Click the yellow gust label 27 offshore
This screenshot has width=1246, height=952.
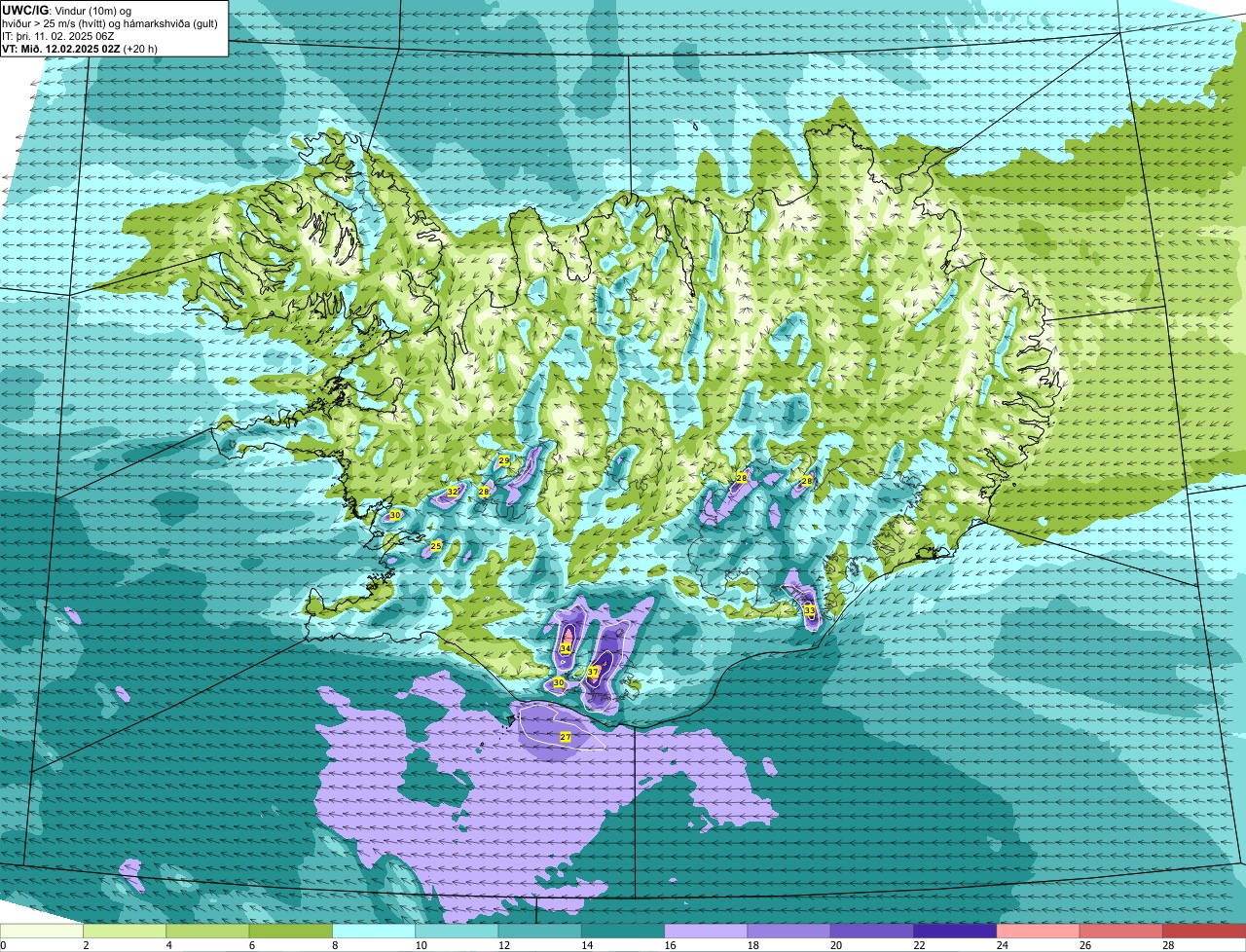tap(566, 737)
